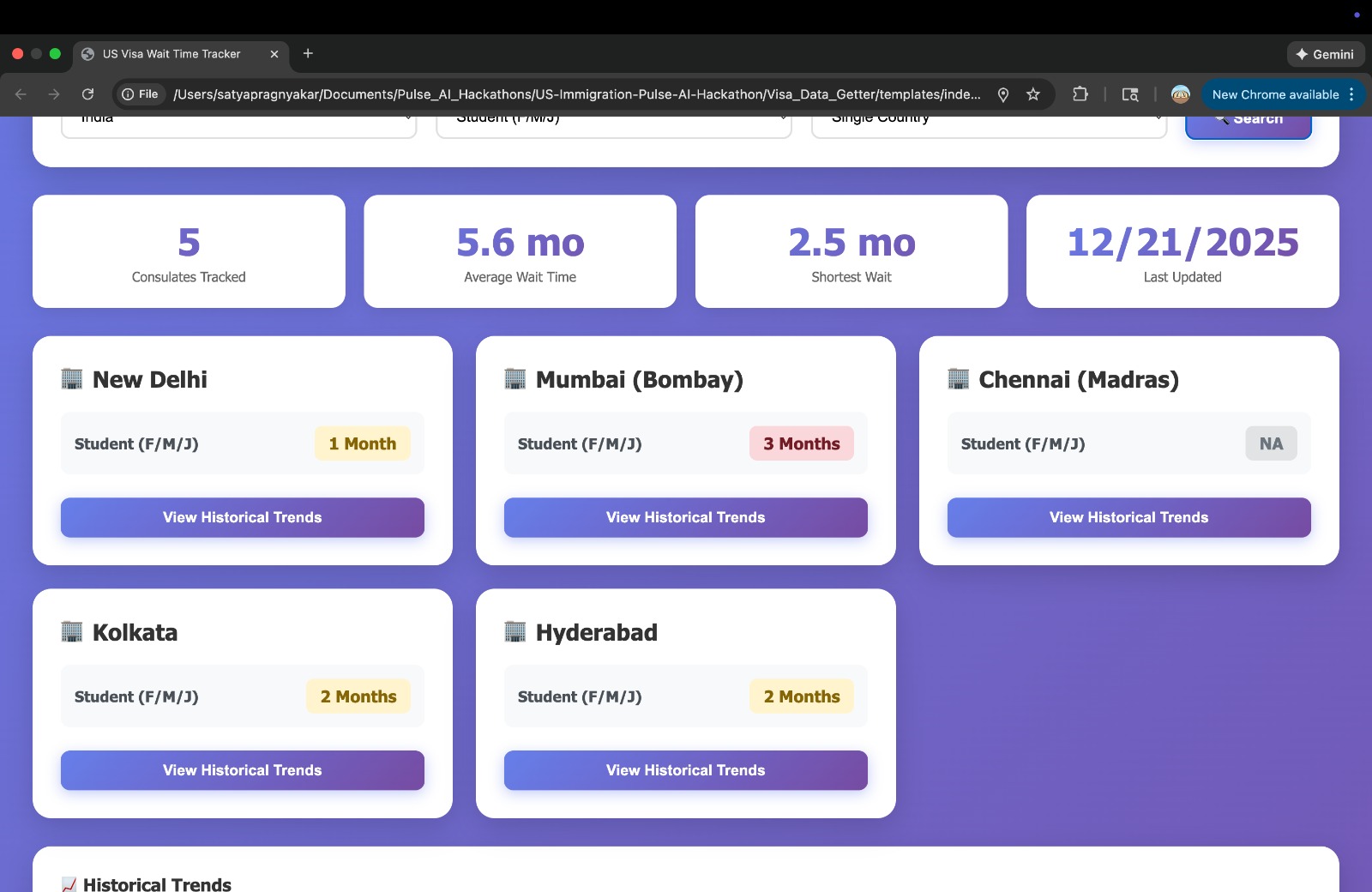Screen dimensions: 1372x892
Task: Click Student (F/M/J) label in New Delhi card
Action: point(136,444)
